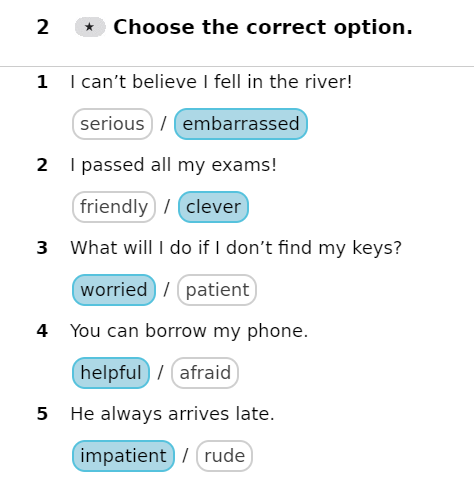474x490 pixels.
Task: Click the question number 3 label
Action: tap(42, 248)
